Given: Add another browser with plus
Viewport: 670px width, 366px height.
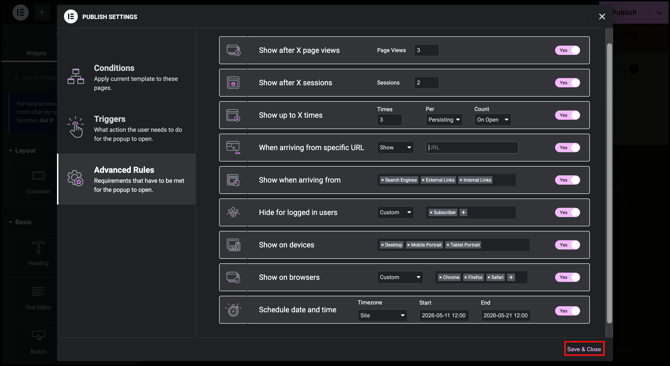Looking at the screenshot, I should (x=511, y=277).
